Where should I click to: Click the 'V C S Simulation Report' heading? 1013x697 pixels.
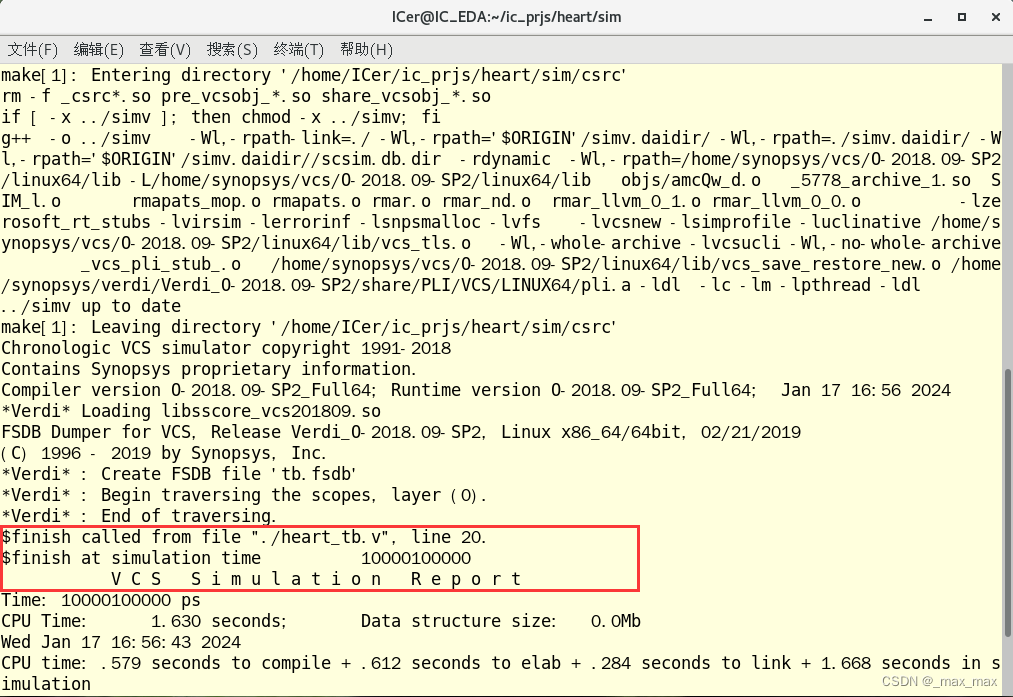(x=317, y=579)
